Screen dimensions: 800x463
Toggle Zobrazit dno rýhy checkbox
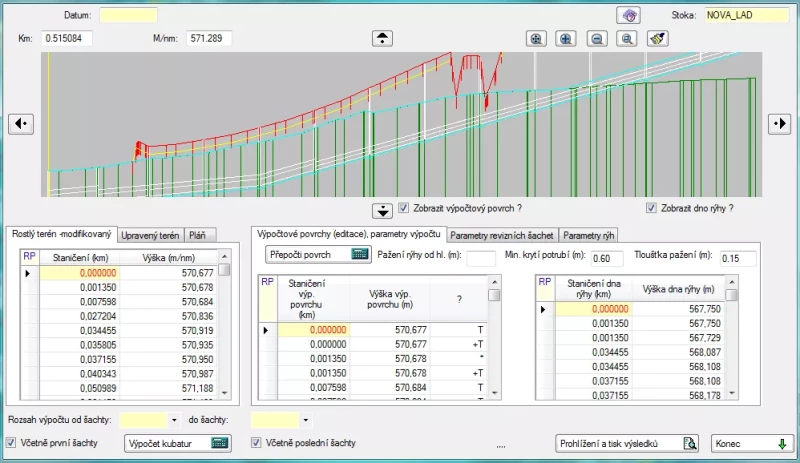(652, 208)
